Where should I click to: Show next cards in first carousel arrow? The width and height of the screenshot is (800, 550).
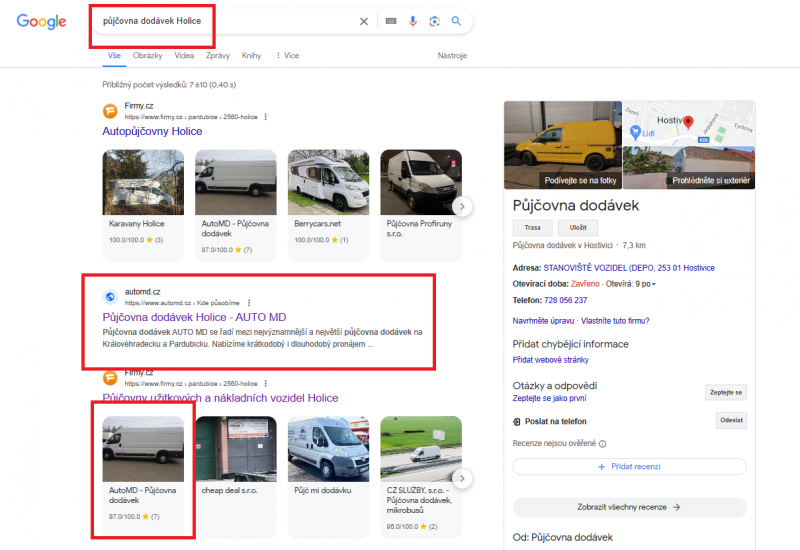pyautogui.click(x=462, y=207)
